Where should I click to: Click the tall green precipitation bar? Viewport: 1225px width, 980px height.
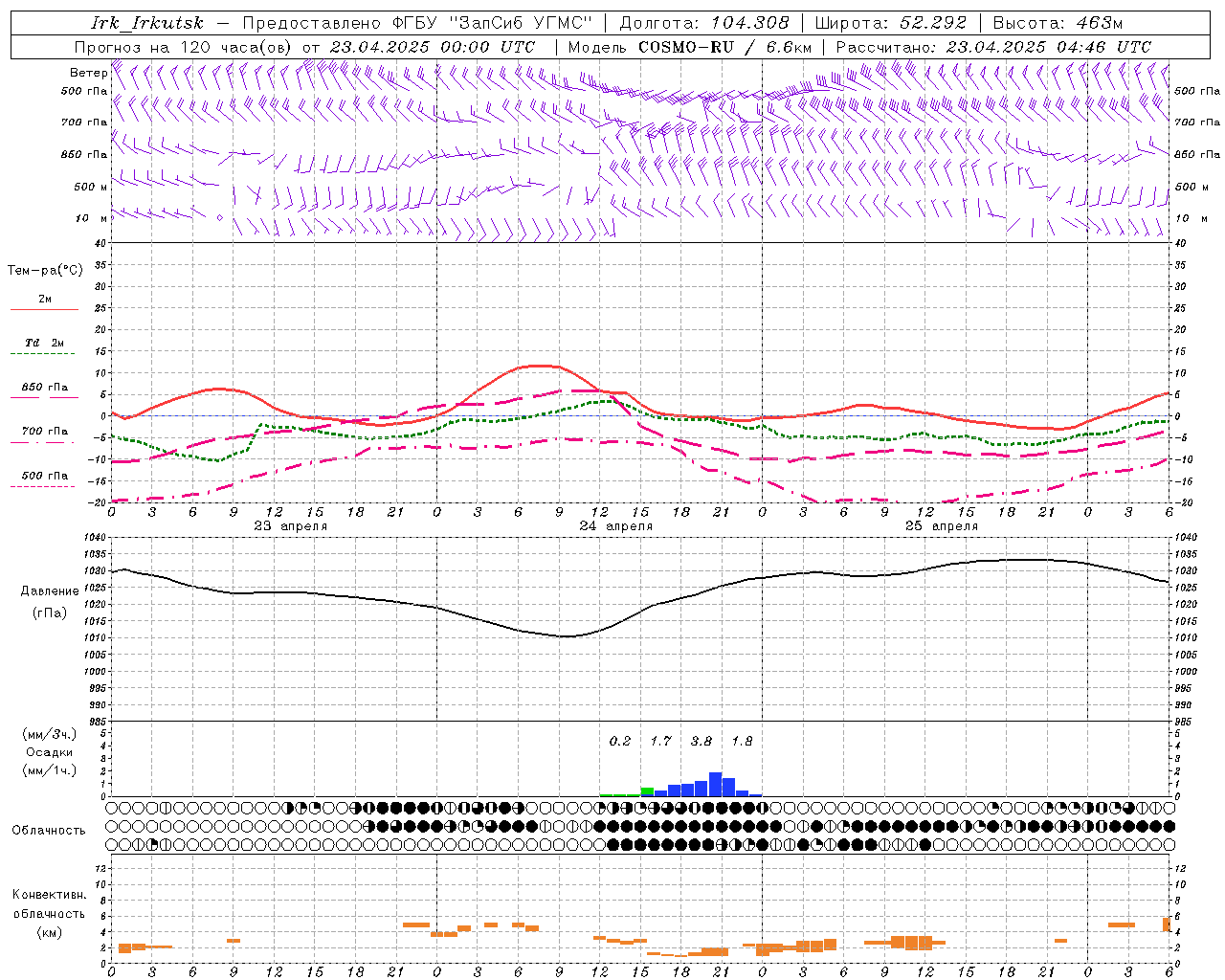647,791
